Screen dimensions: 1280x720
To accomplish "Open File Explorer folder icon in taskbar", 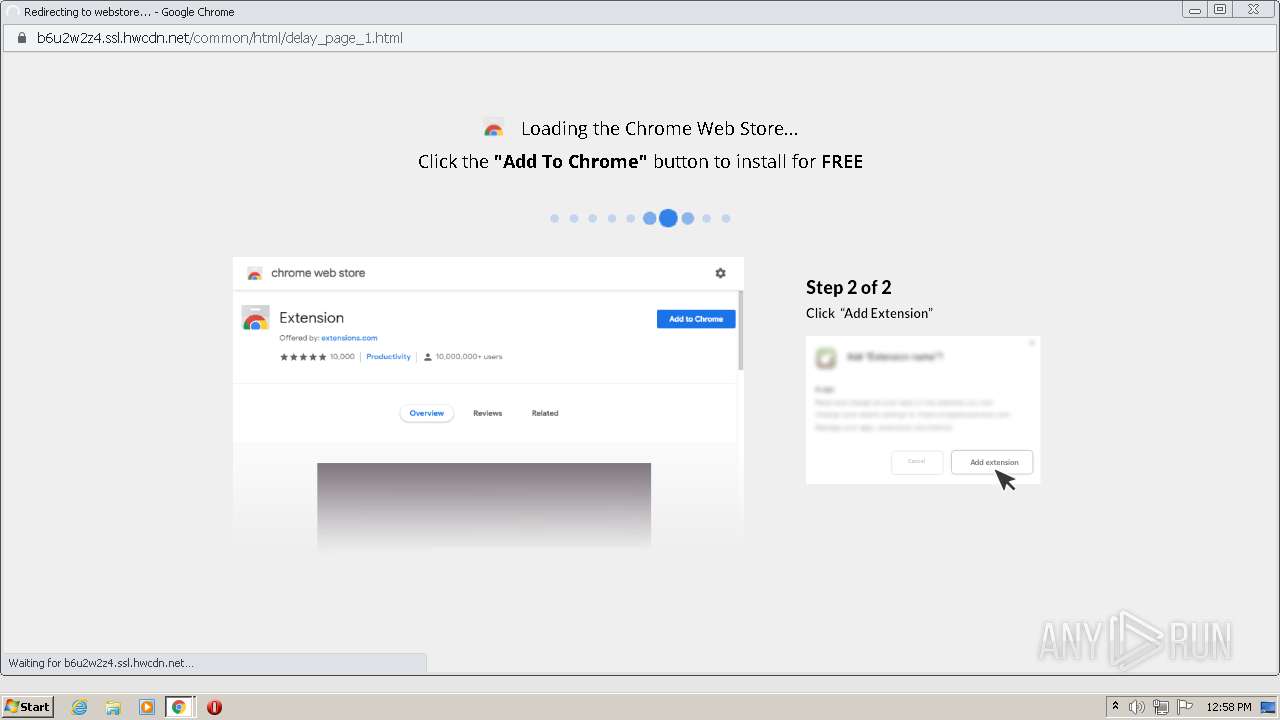I will (x=113, y=707).
